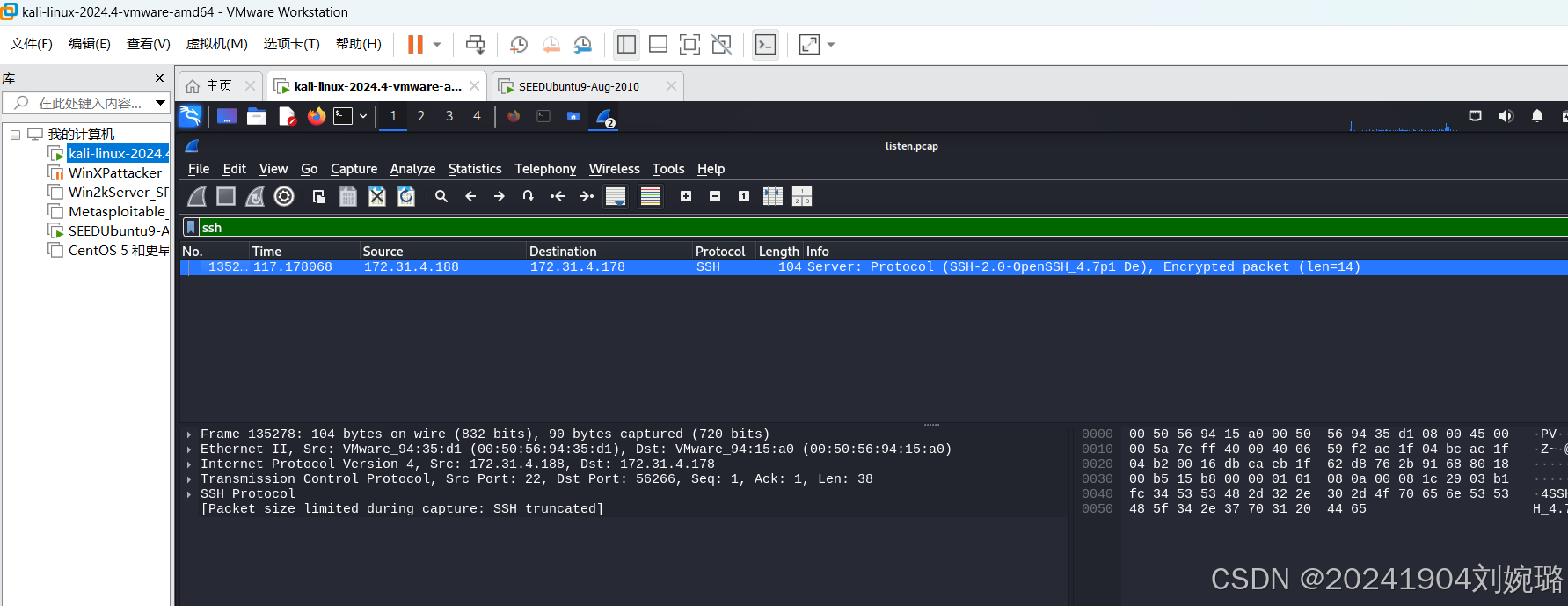Toggle auto scroll during live capture
This screenshot has height=606, width=1568.
point(616,196)
